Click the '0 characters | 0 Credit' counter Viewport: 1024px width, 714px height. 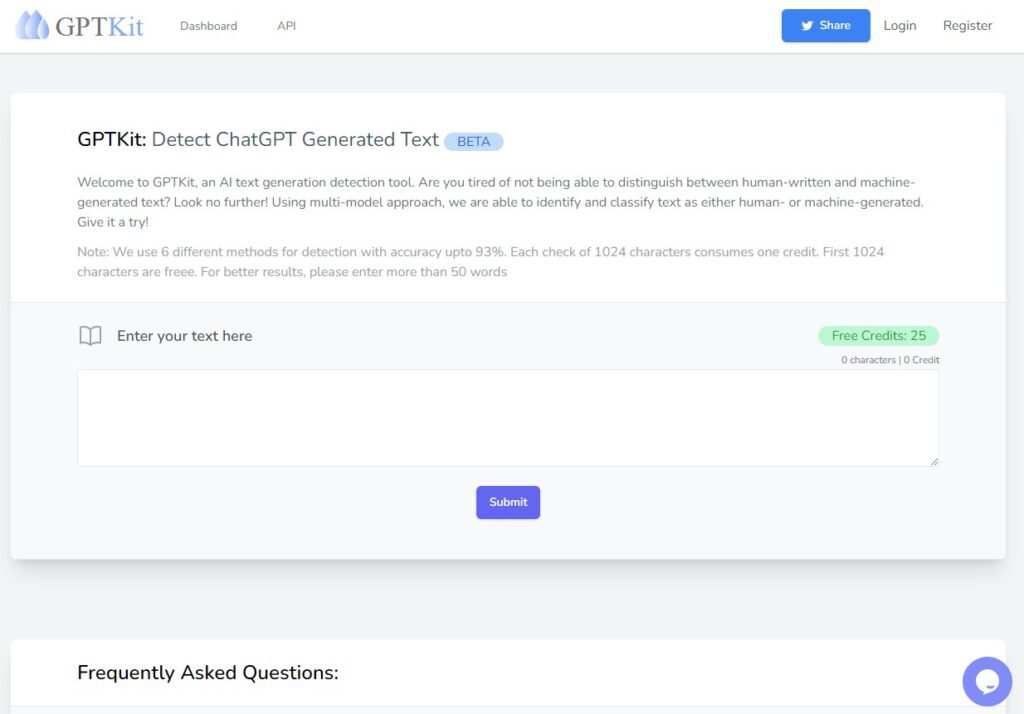[x=888, y=359]
